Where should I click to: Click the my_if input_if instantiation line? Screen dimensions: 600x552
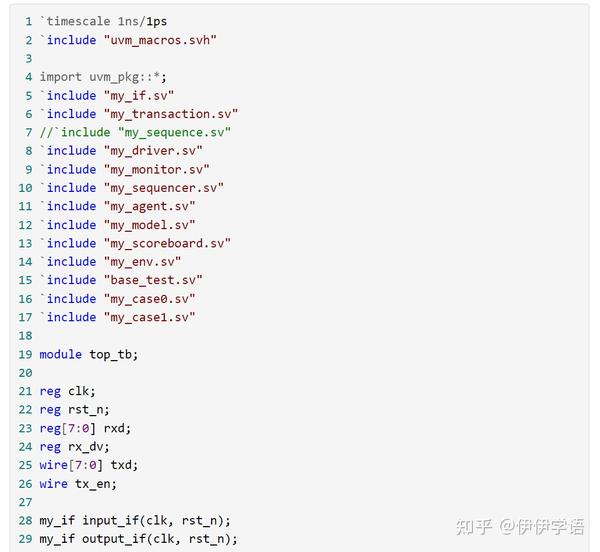coord(135,521)
